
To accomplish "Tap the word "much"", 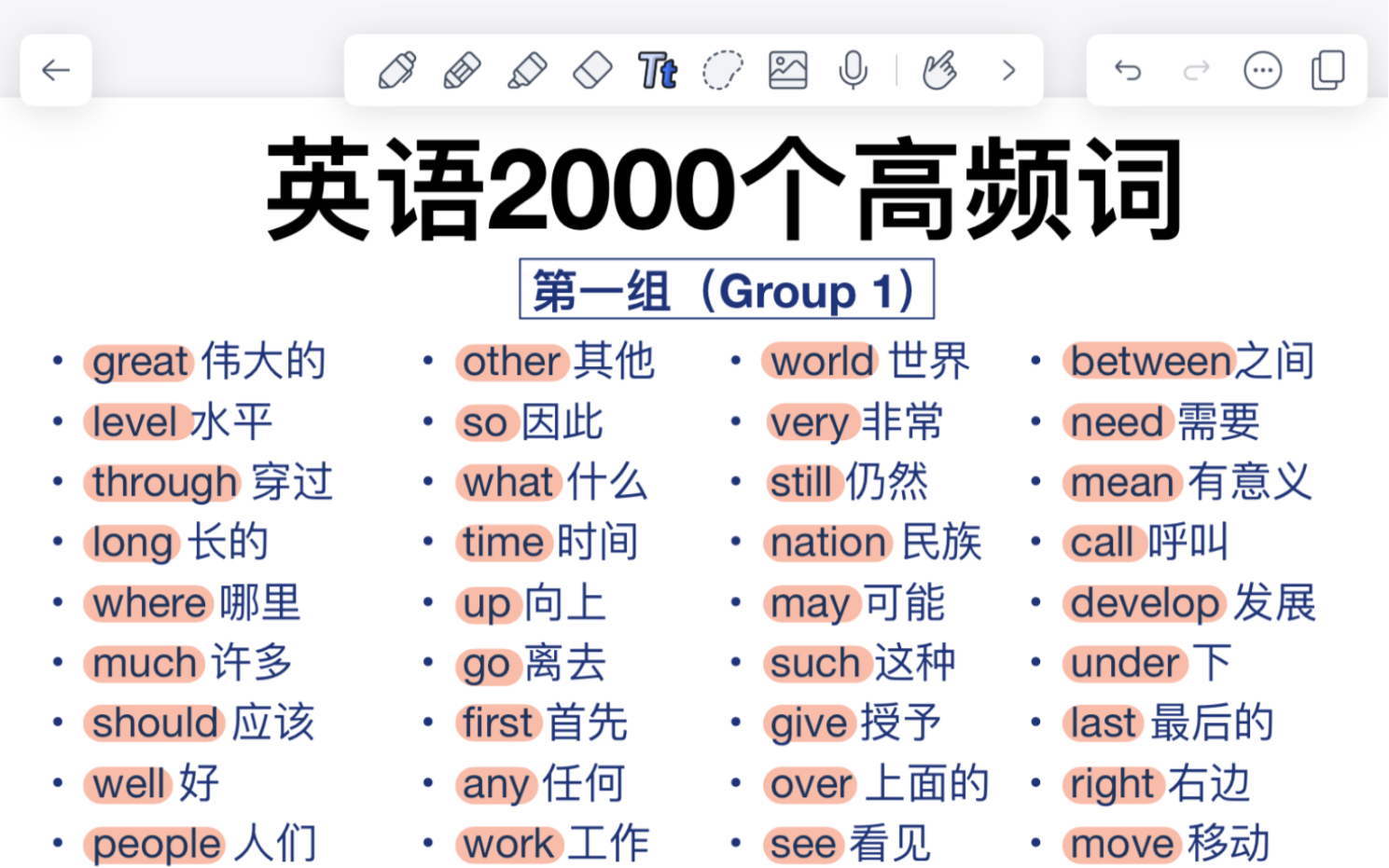I will click(145, 664).
